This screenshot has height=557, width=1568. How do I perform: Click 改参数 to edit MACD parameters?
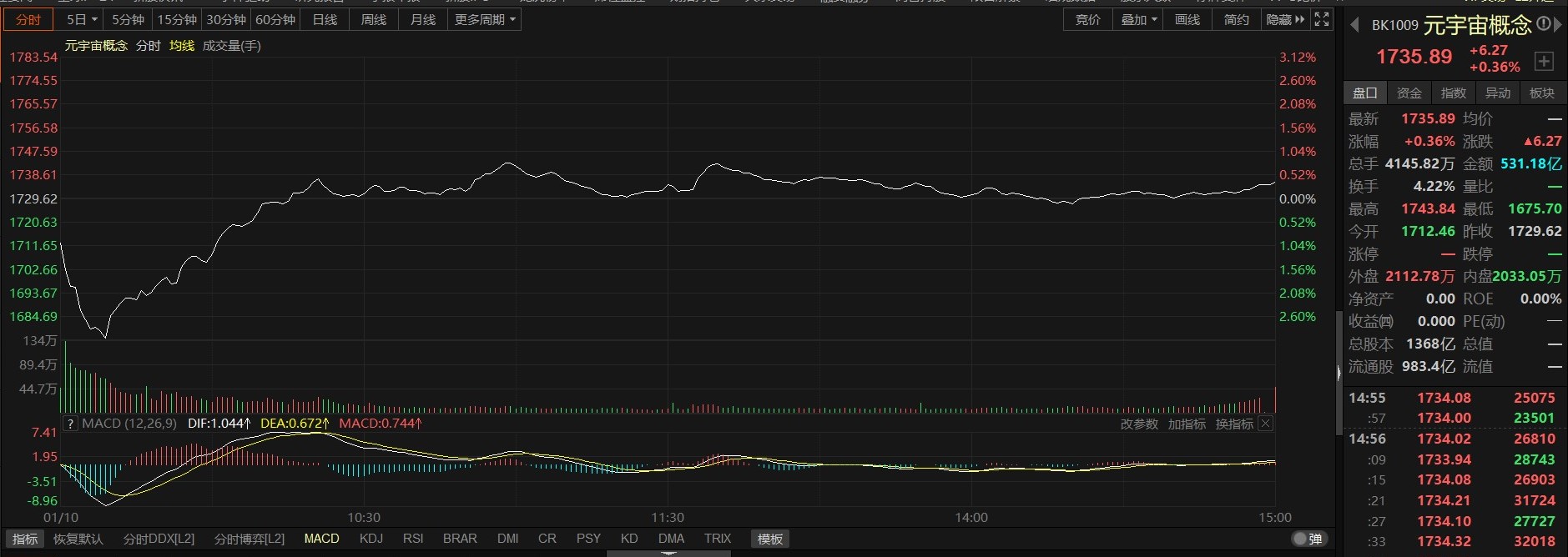[x=1139, y=424]
